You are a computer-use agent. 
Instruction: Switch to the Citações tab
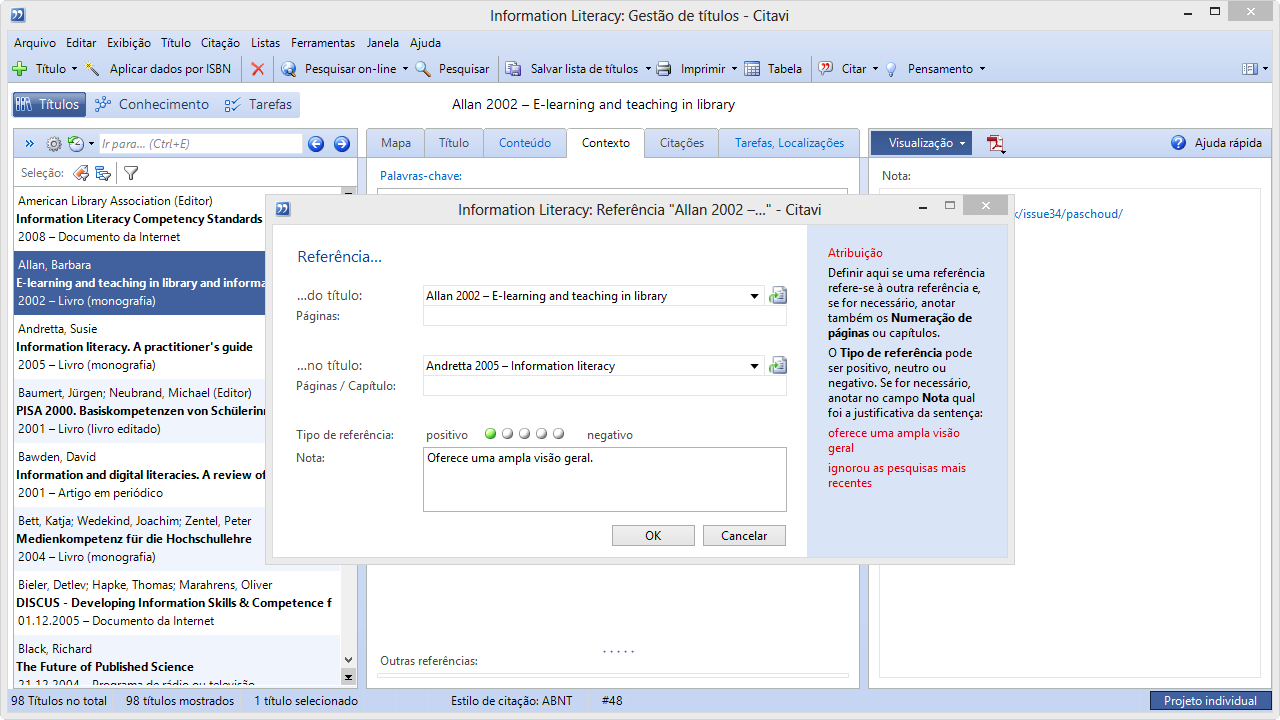682,143
